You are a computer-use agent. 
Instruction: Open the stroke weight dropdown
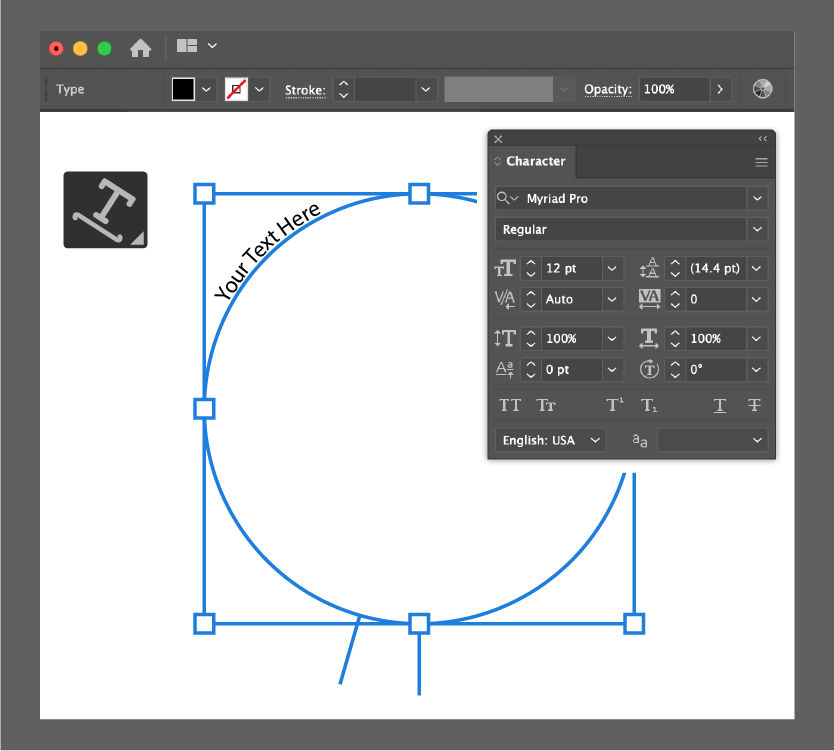426,89
